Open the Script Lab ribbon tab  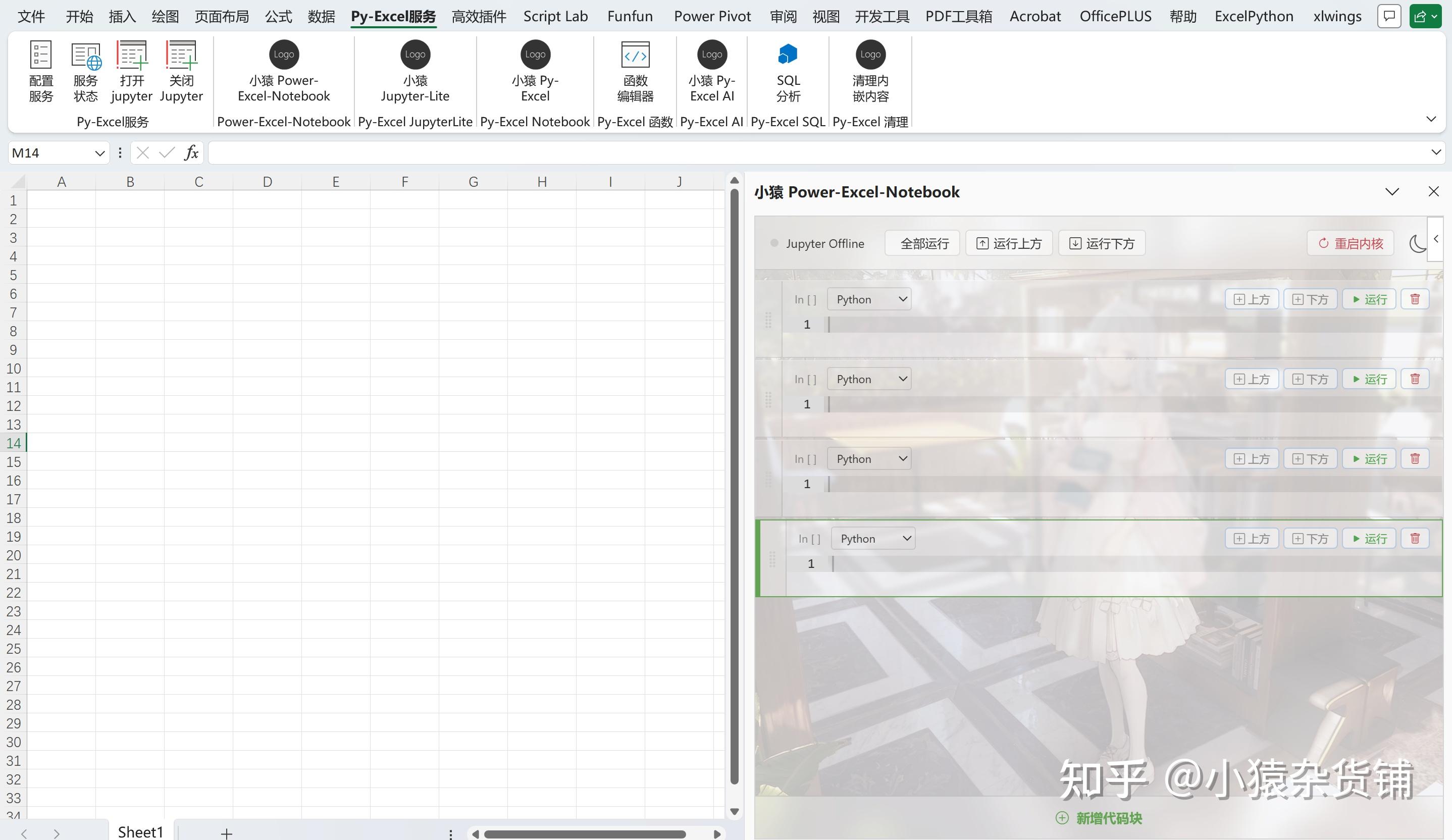(x=555, y=16)
